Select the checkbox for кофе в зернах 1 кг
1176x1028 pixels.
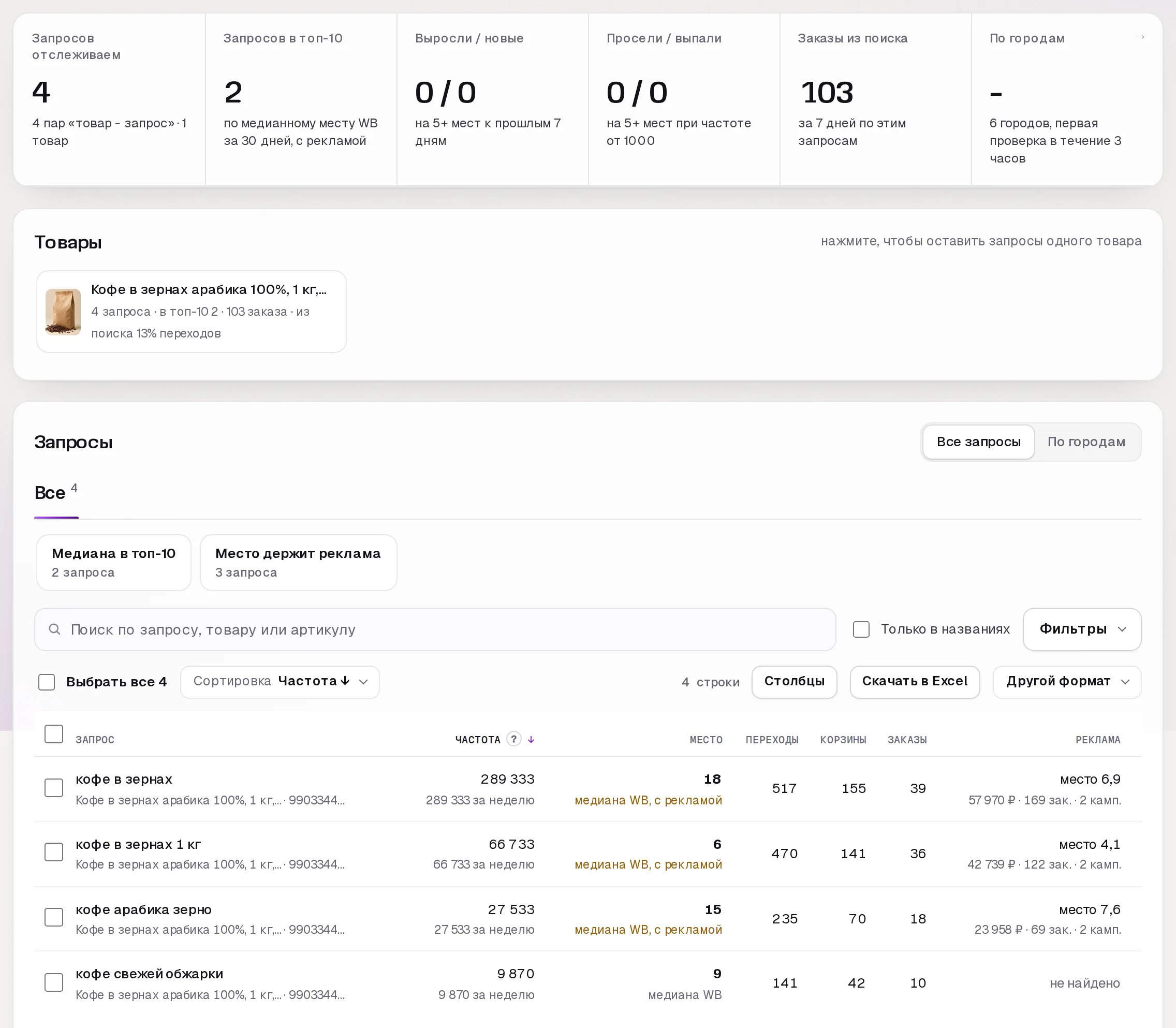pyautogui.click(x=54, y=853)
